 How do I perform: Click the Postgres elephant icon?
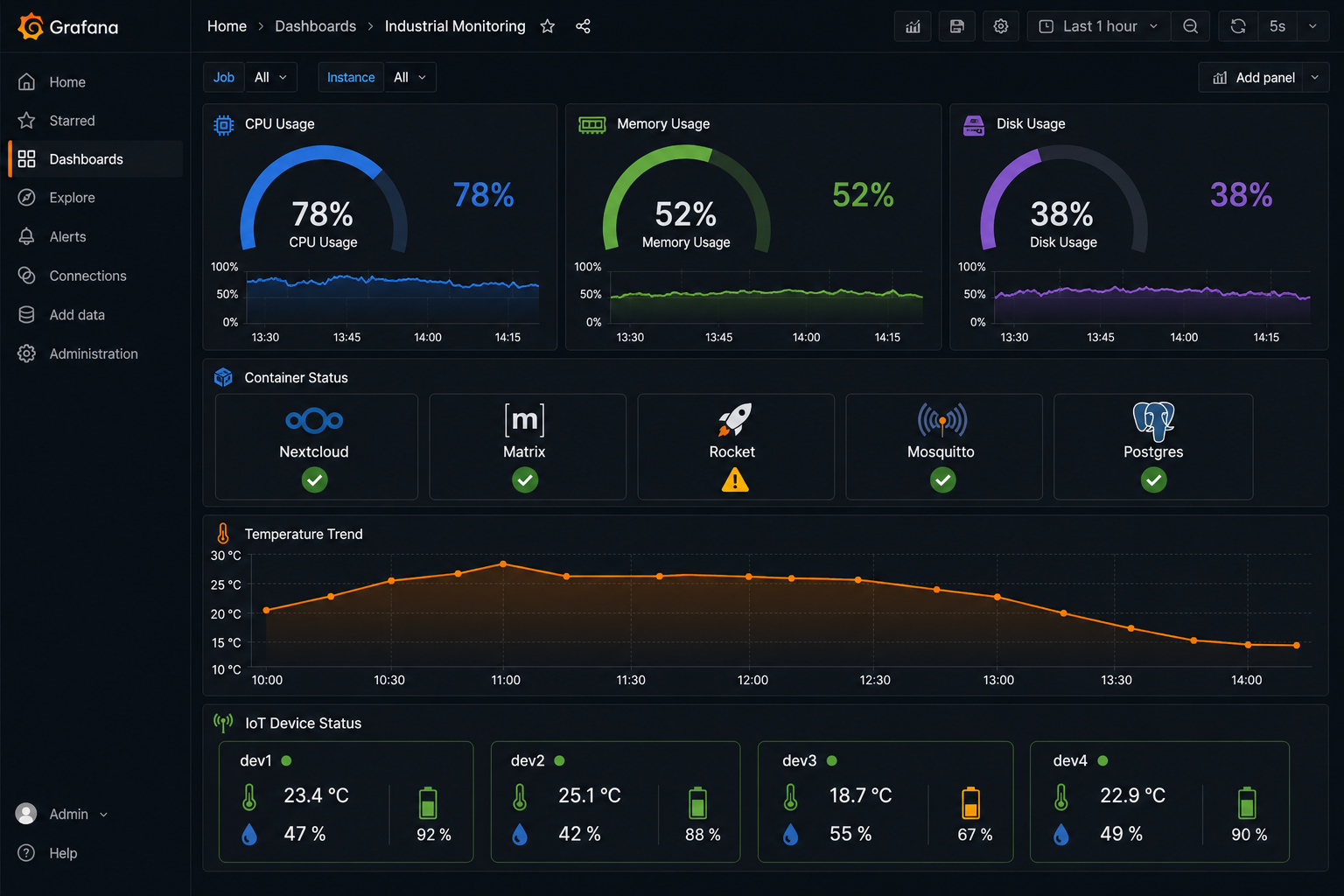point(1153,421)
